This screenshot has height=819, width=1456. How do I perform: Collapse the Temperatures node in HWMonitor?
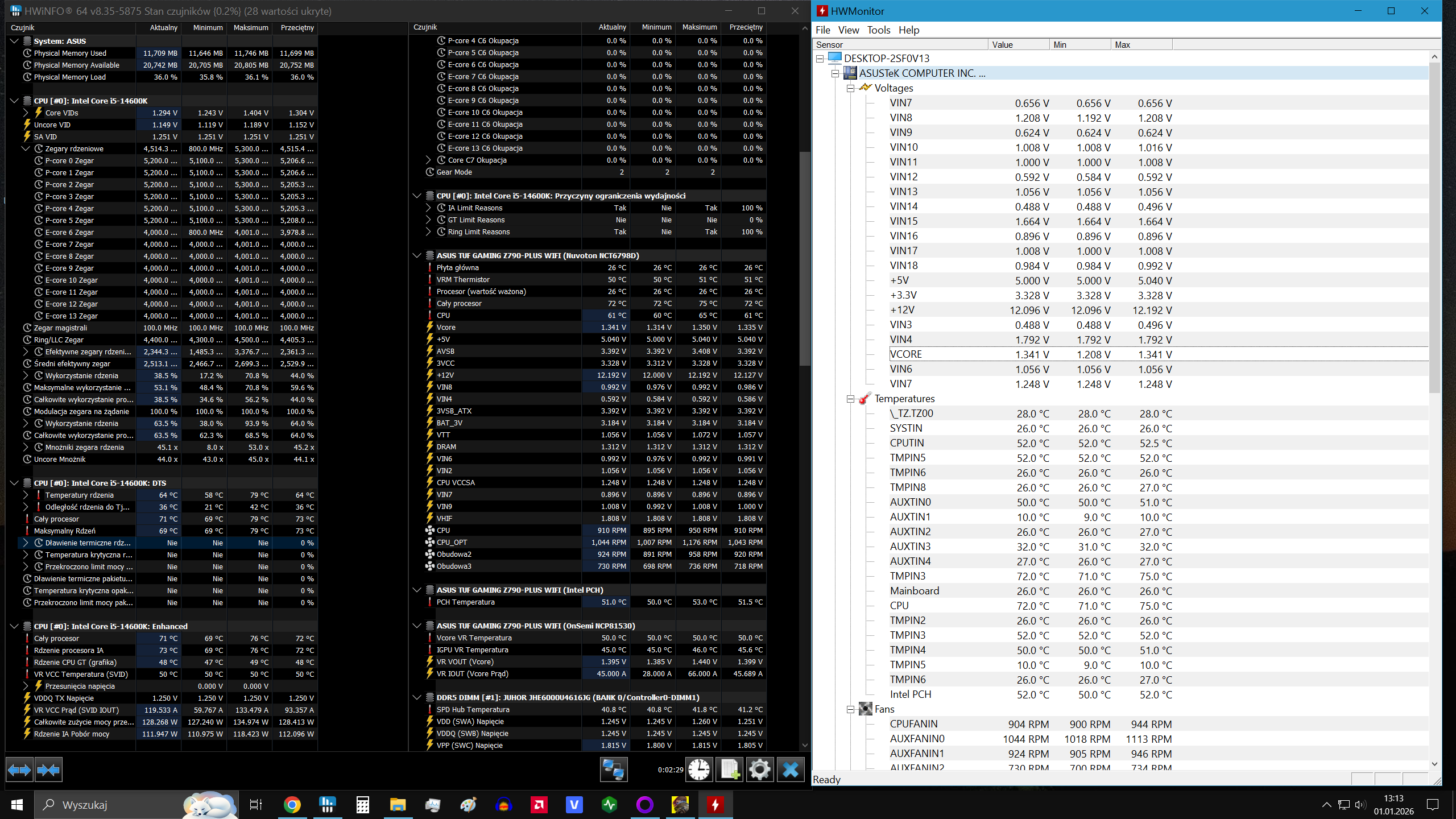click(850, 399)
